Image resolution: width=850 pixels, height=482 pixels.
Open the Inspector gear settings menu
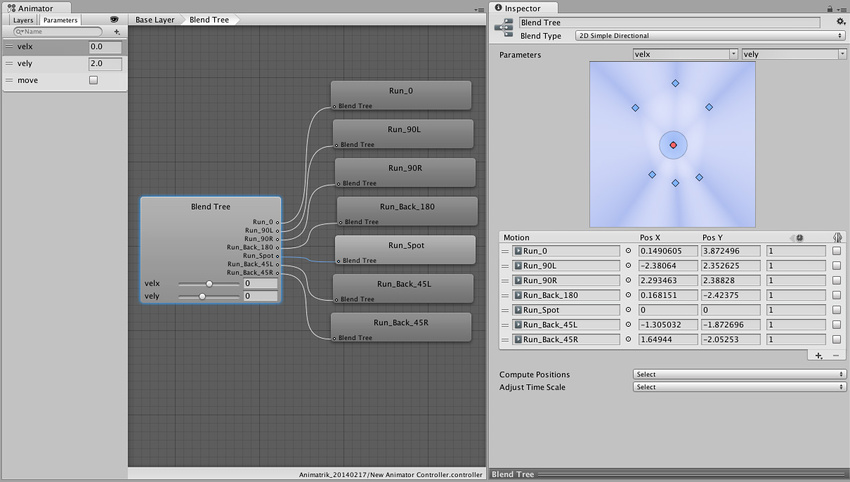point(840,21)
